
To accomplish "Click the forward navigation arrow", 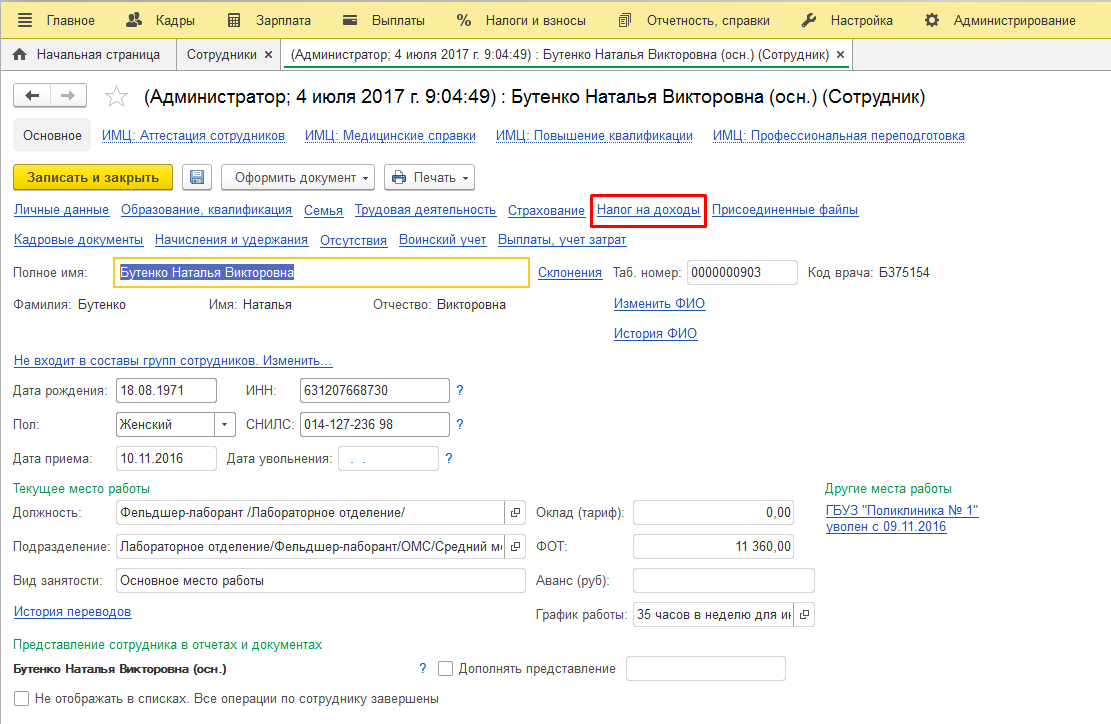I will pos(68,95).
